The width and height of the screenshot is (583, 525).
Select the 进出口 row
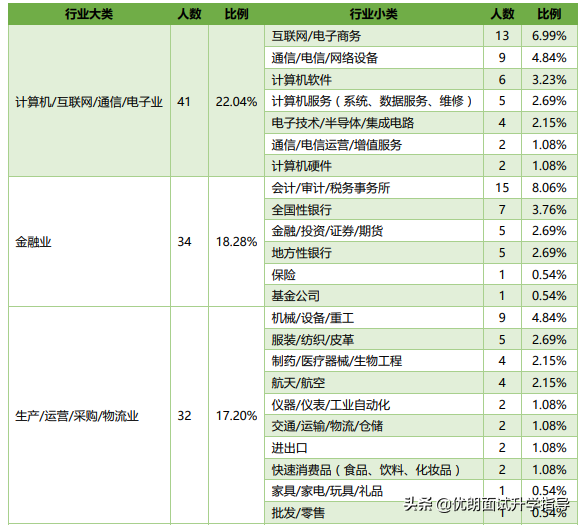[421, 448]
